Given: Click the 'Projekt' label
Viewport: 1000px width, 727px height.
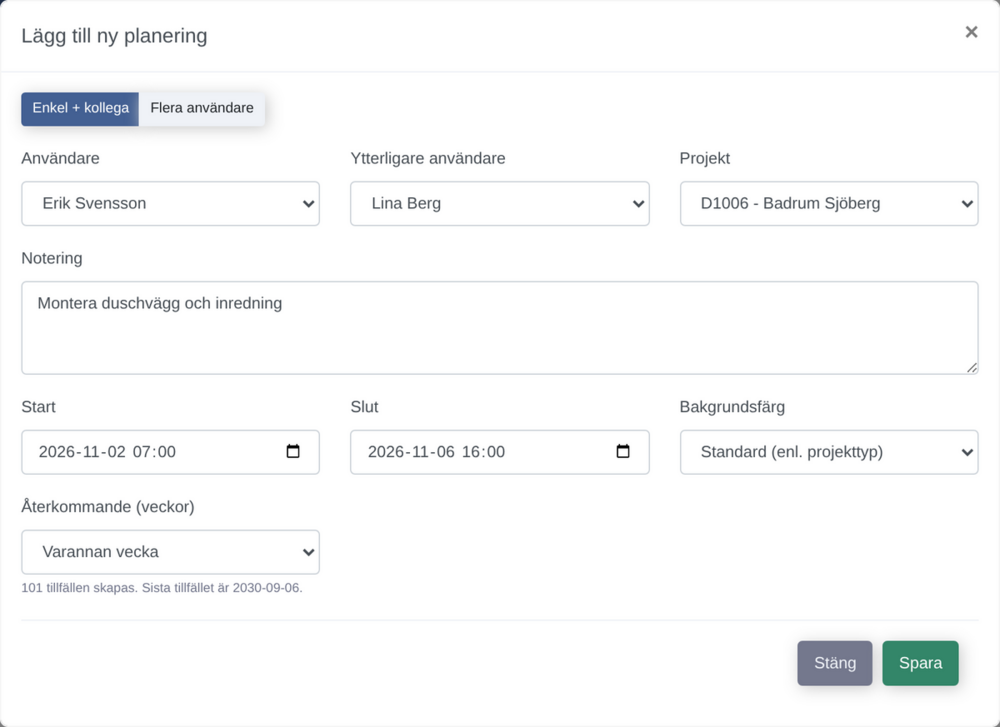Looking at the screenshot, I should point(705,158).
